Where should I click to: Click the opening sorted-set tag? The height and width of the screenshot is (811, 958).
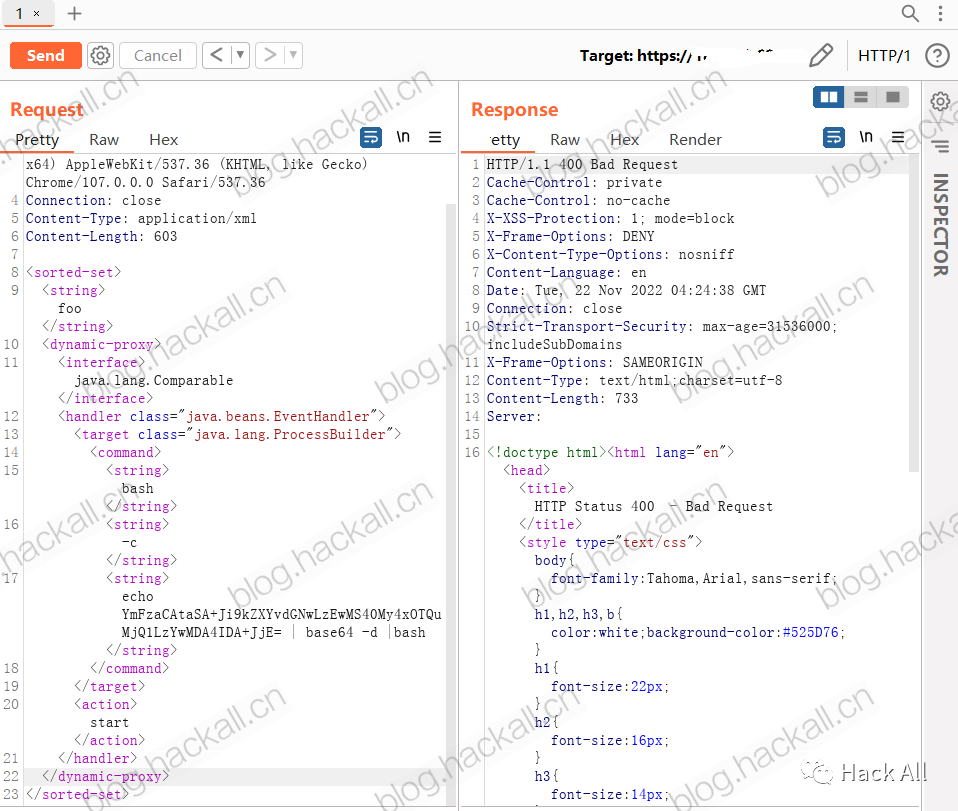(x=73, y=273)
